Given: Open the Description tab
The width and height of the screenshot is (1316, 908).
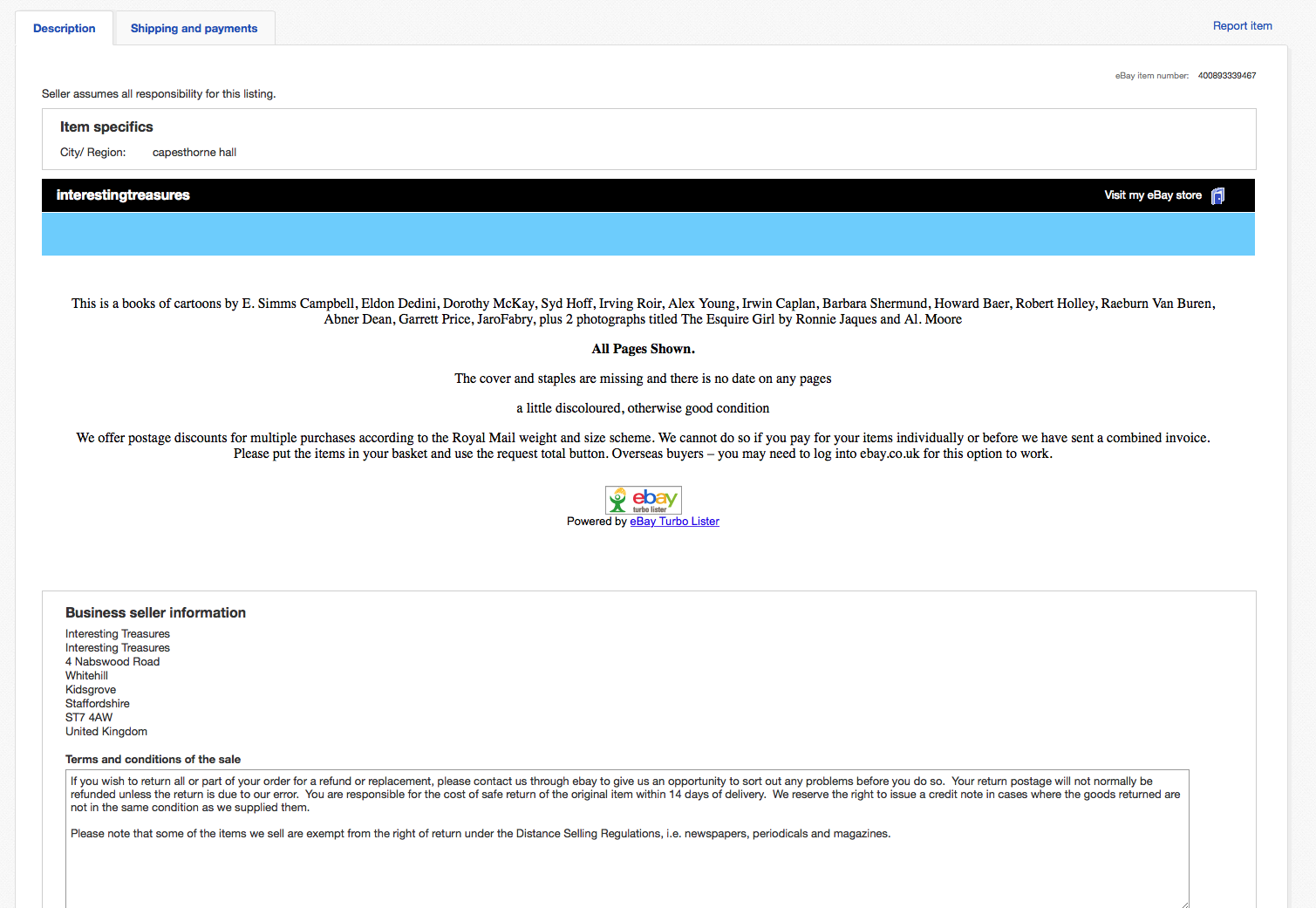Looking at the screenshot, I should pyautogui.click(x=65, y=28).
